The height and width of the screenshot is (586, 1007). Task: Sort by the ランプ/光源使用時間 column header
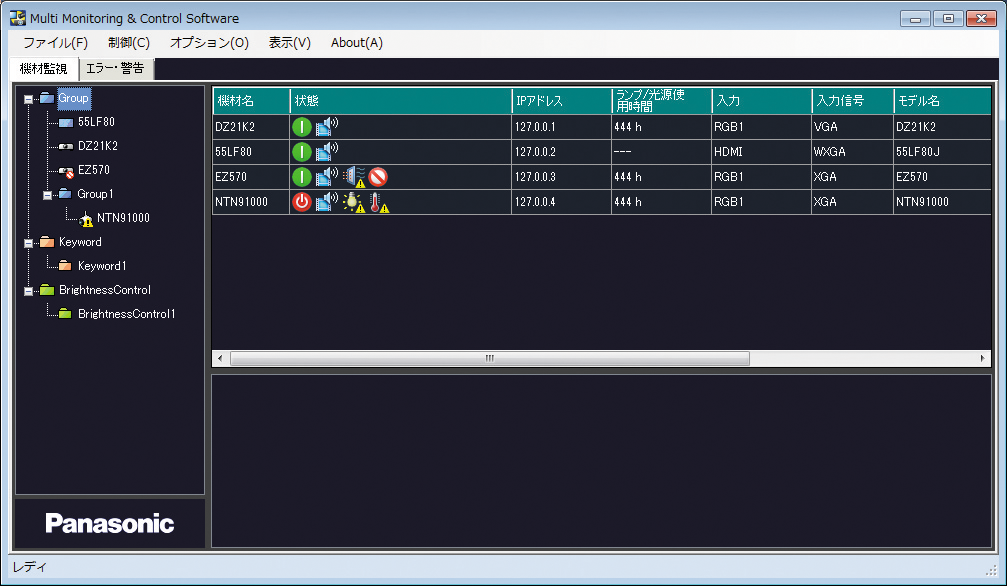point(662,101)
